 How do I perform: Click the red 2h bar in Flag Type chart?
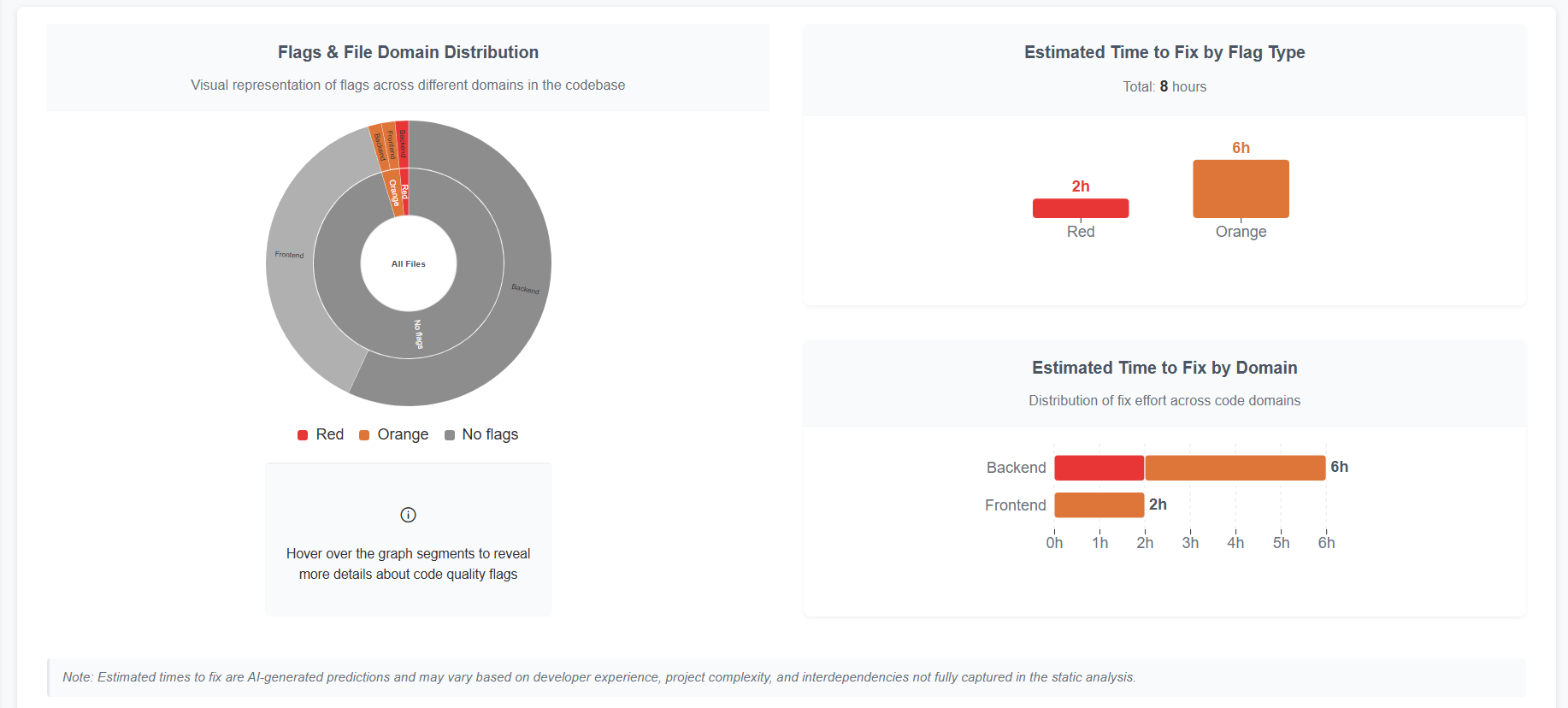1080,208
